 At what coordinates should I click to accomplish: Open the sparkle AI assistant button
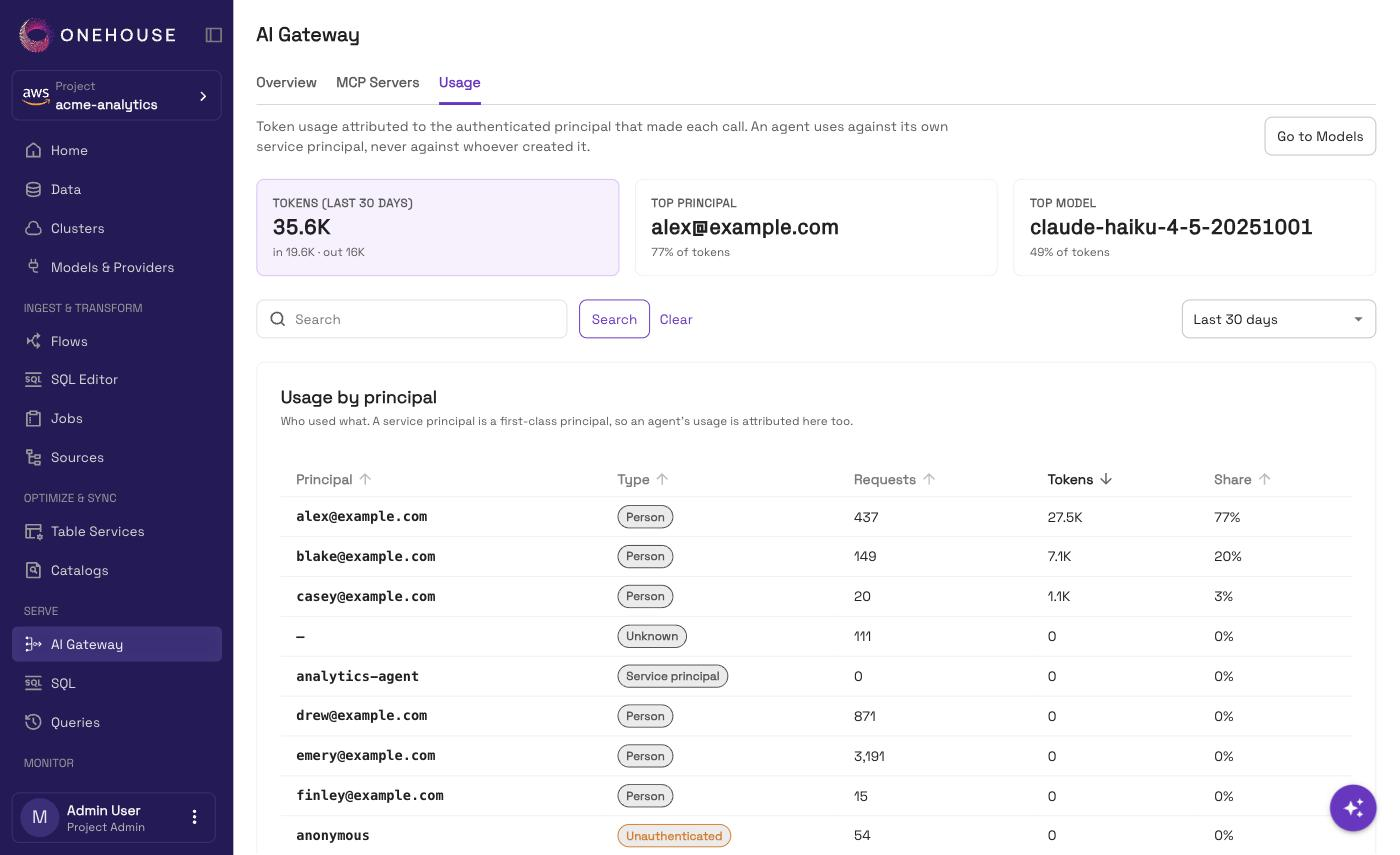tap(1353, 807)
